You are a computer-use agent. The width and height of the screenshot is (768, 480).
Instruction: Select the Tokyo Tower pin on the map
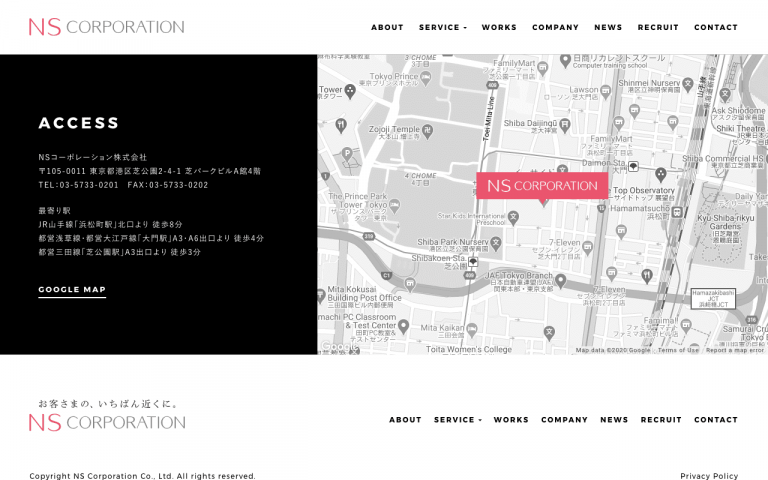click(350, 91)
